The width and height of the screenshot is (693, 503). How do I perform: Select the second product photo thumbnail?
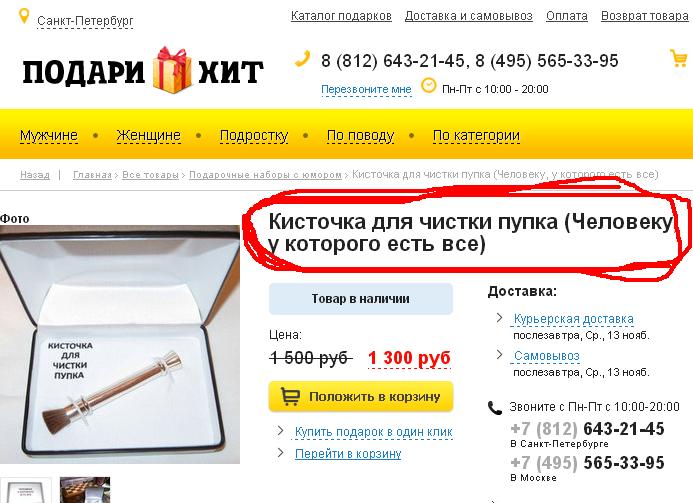coord(85,490)
